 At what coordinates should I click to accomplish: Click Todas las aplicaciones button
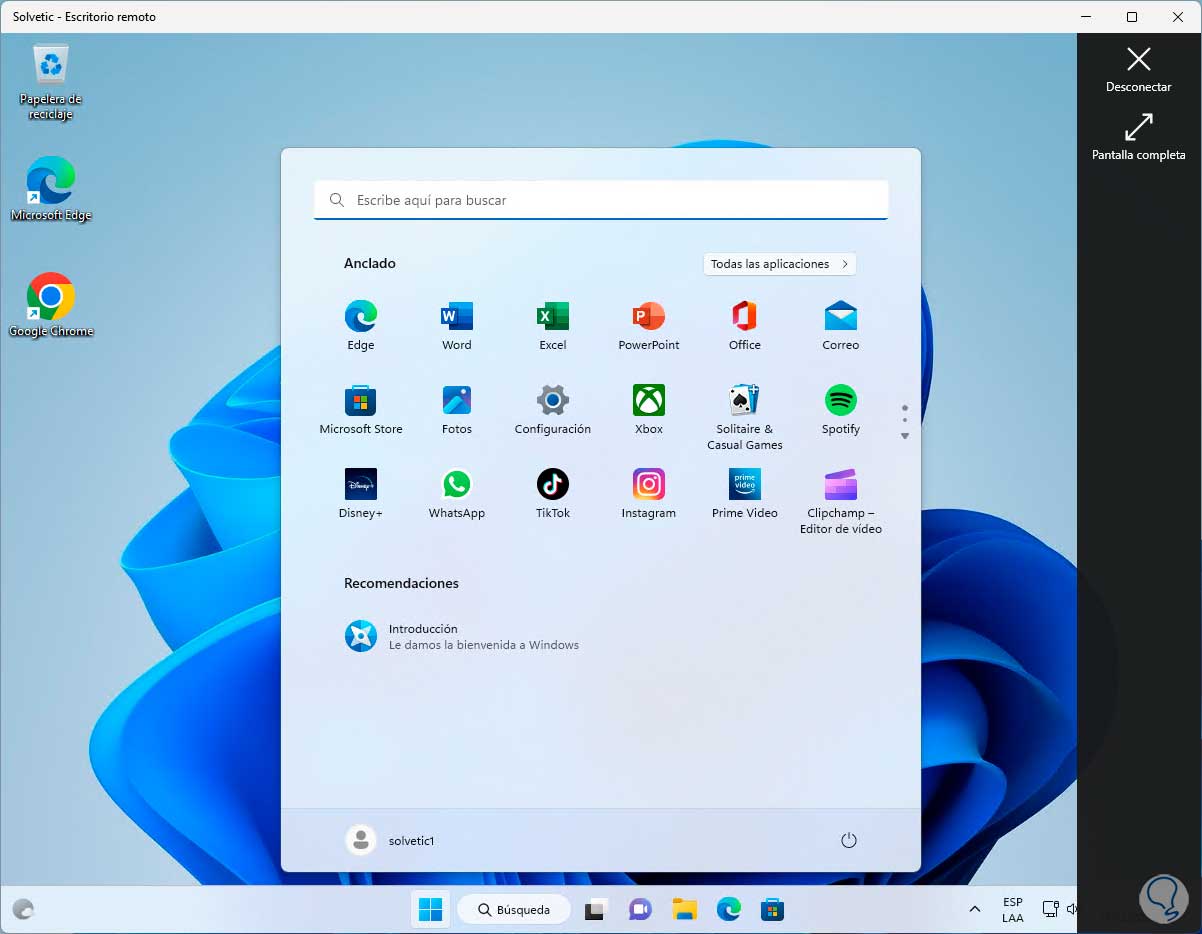tap(780, 264)
